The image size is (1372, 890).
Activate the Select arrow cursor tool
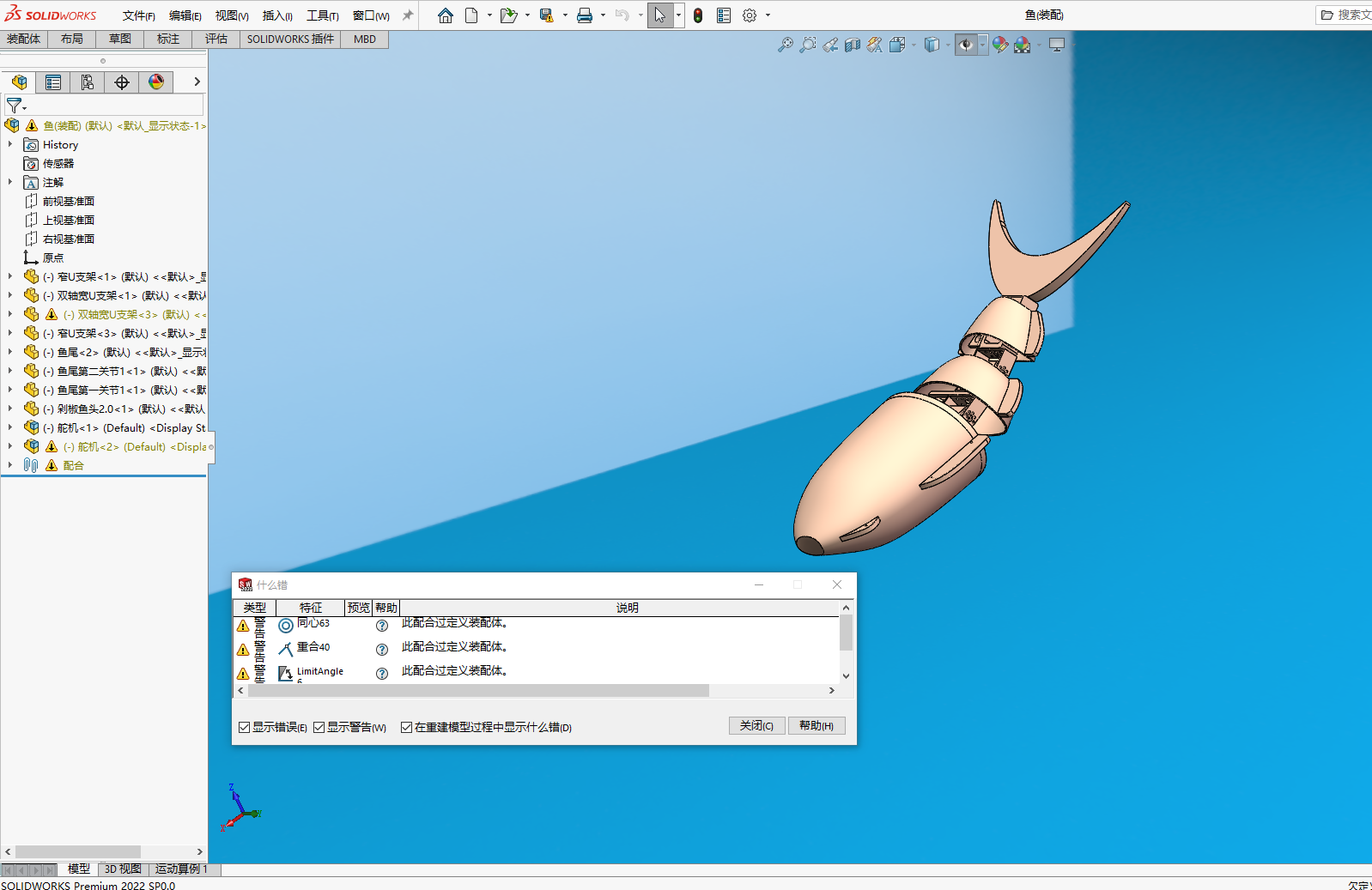pyautogui.click(x=659, y=15)
